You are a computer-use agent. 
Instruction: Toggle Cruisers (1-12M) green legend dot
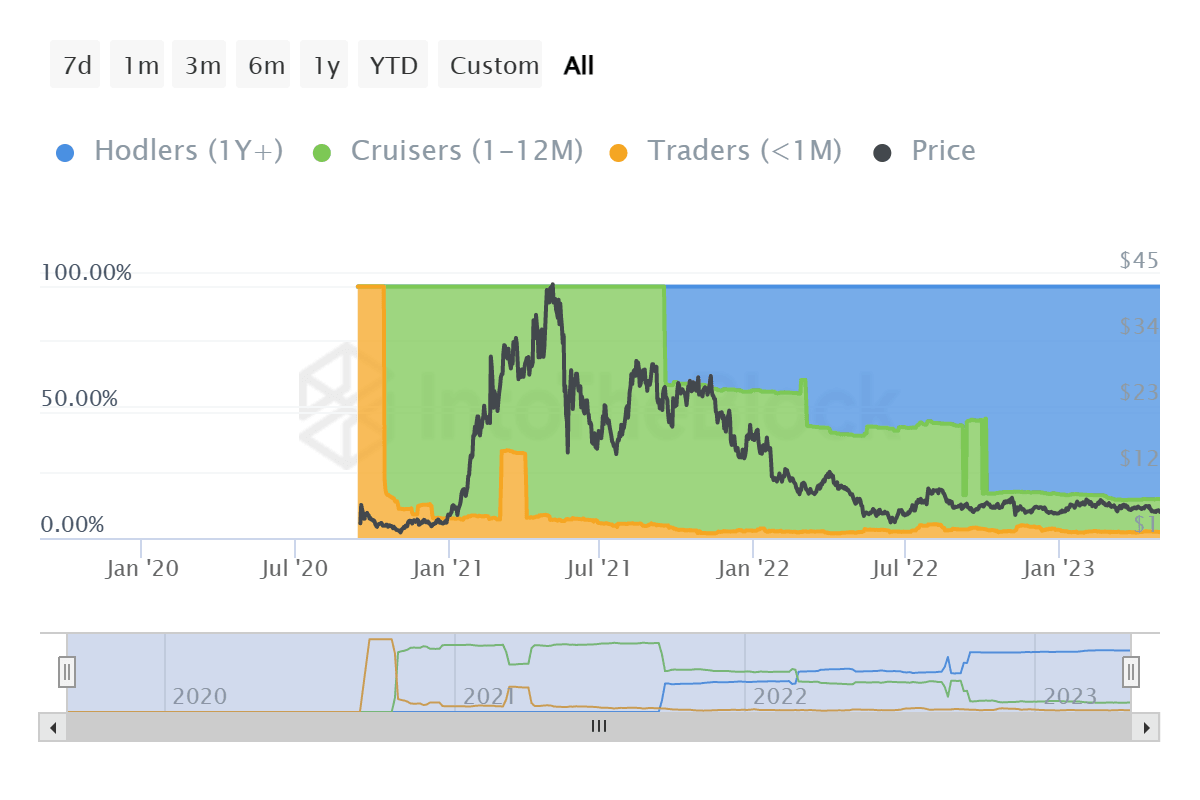pos(322,152)
